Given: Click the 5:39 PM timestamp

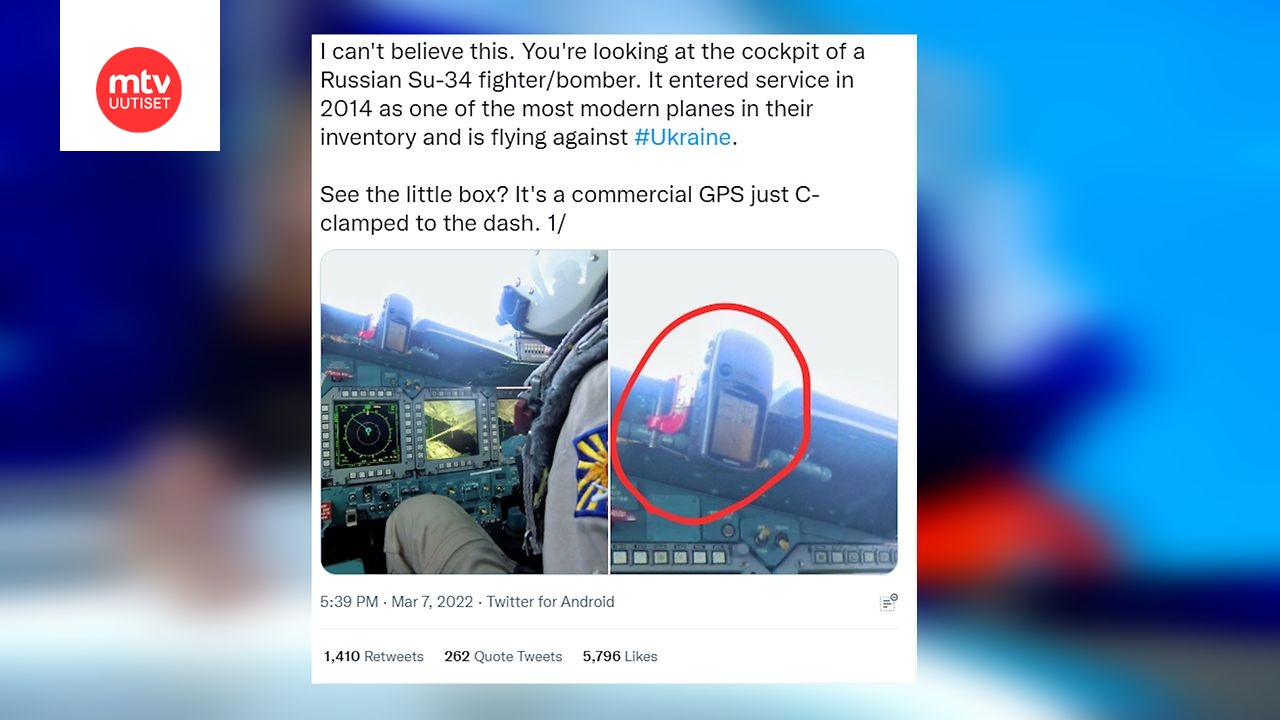Looking at the screenshot, I should coord(349,602).
